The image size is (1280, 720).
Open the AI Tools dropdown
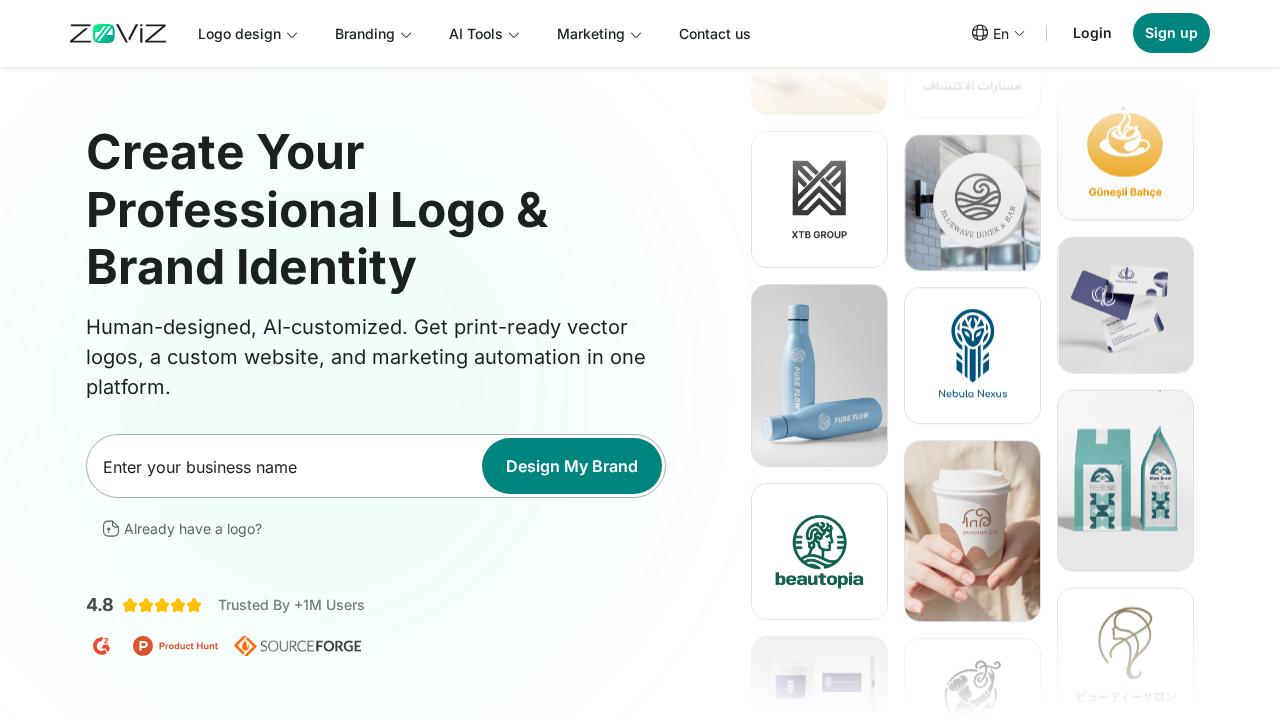(x=484, y=34)
